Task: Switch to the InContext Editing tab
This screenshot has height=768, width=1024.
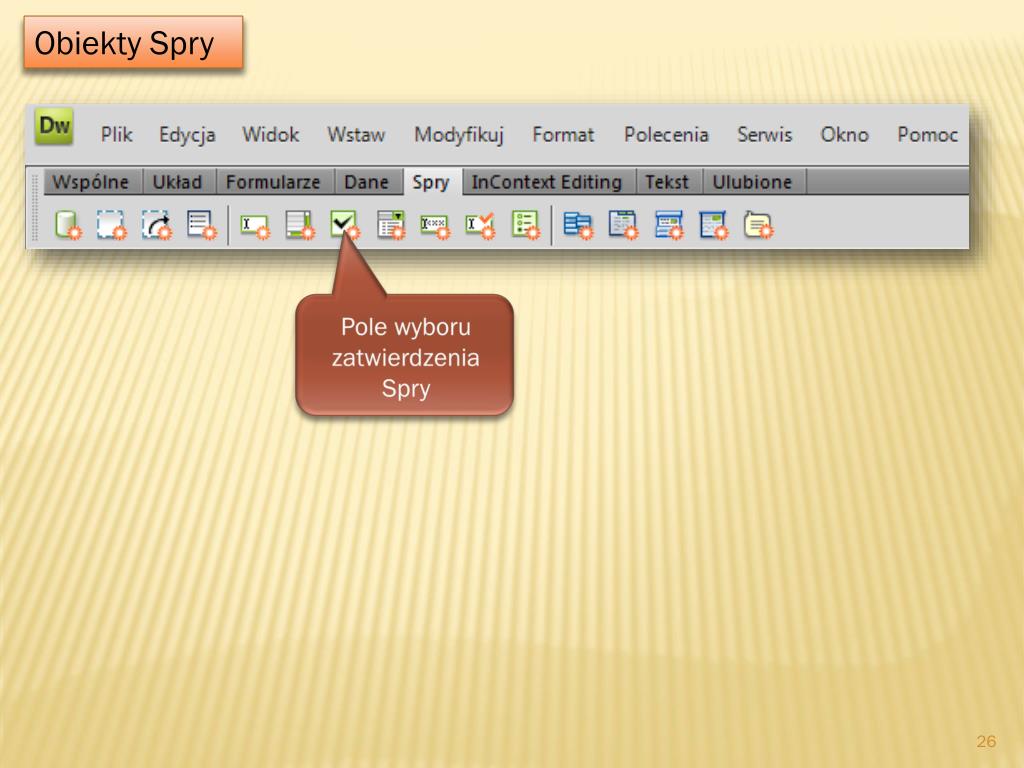Action: pos(547,182)
